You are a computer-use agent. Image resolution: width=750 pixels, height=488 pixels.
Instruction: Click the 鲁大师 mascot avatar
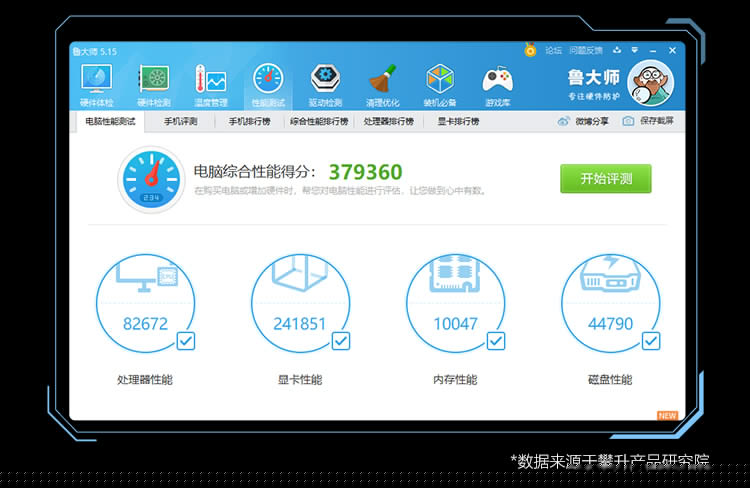point(651,83)
